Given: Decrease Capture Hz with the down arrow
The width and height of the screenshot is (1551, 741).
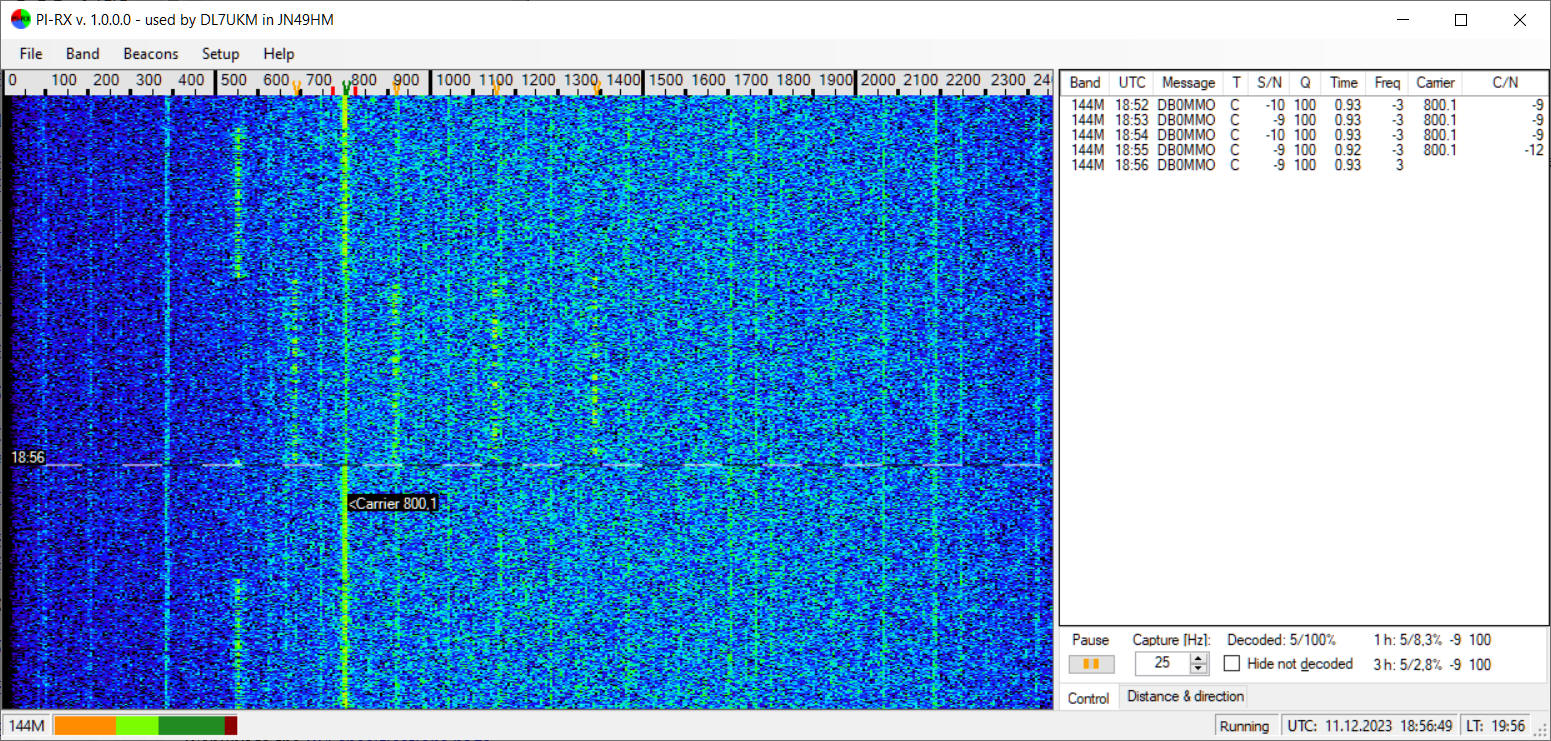Looking at the screenshot, I should tap(1199, 669).
